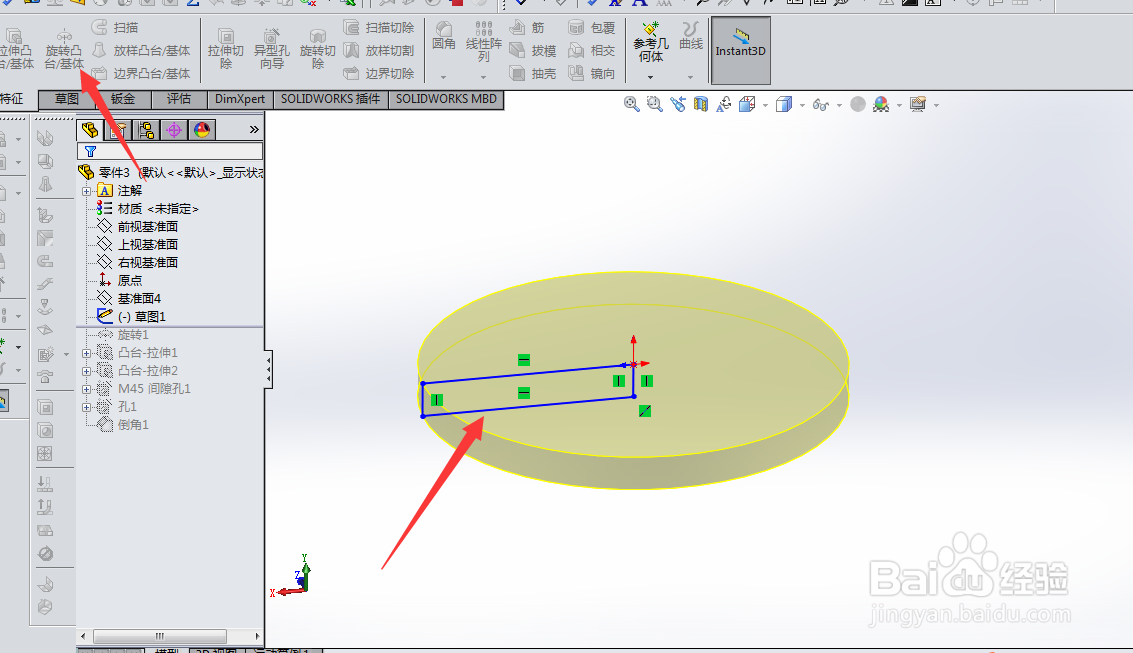Viewport: 1133px width, 653px height.
Task: Open the Apply Scene dropdown arrow
Action: click(899, 105)
